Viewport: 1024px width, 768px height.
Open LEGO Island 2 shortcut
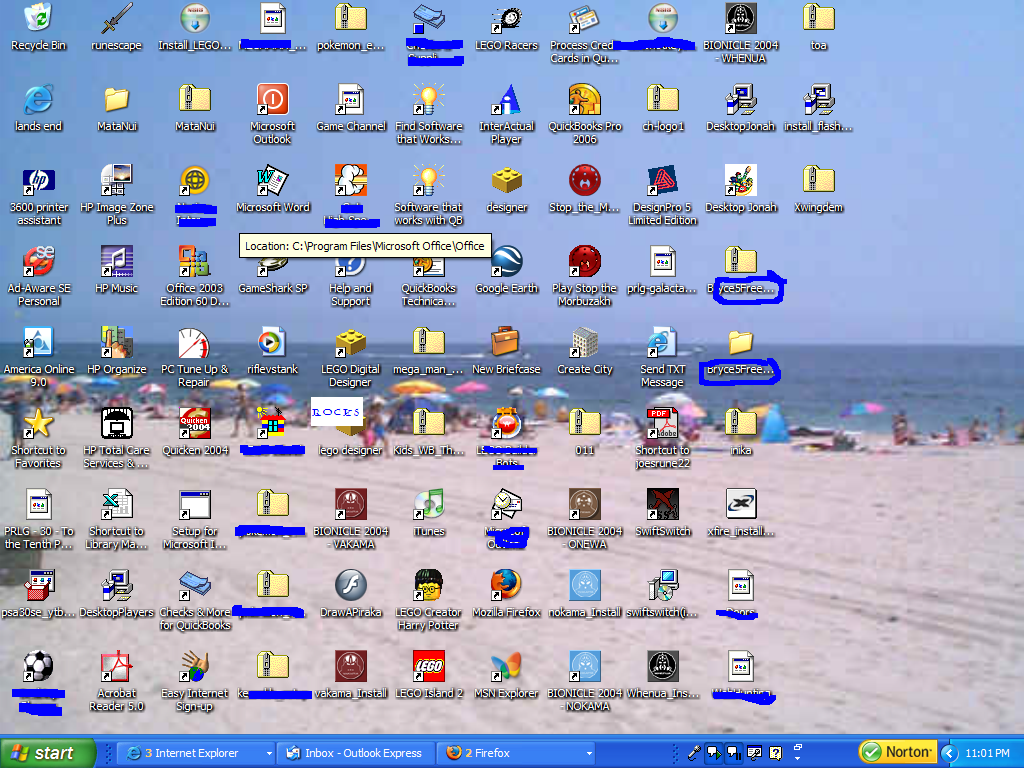coord(428,667)
